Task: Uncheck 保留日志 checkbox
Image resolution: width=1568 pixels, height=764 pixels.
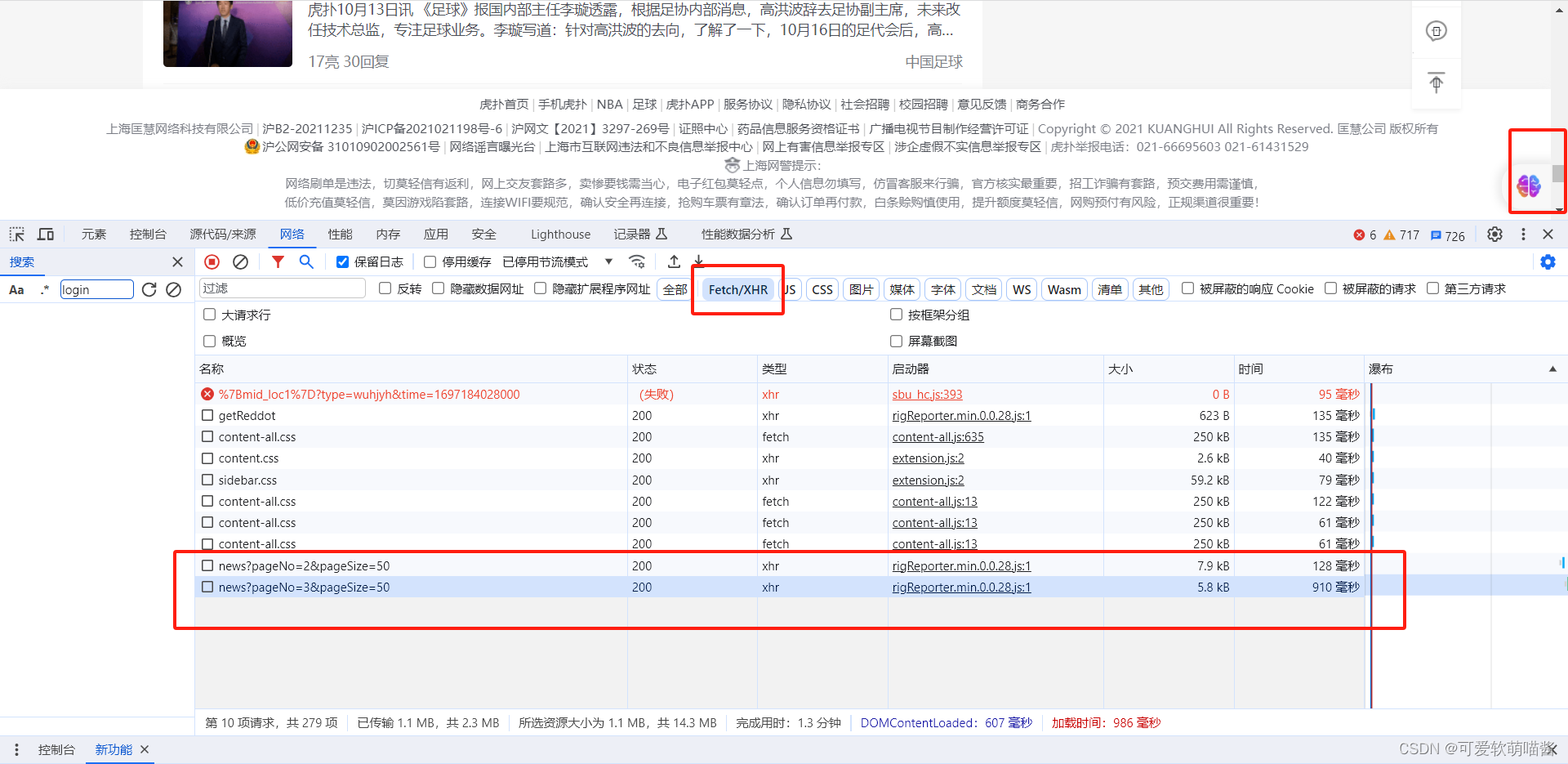Action: 343,262
